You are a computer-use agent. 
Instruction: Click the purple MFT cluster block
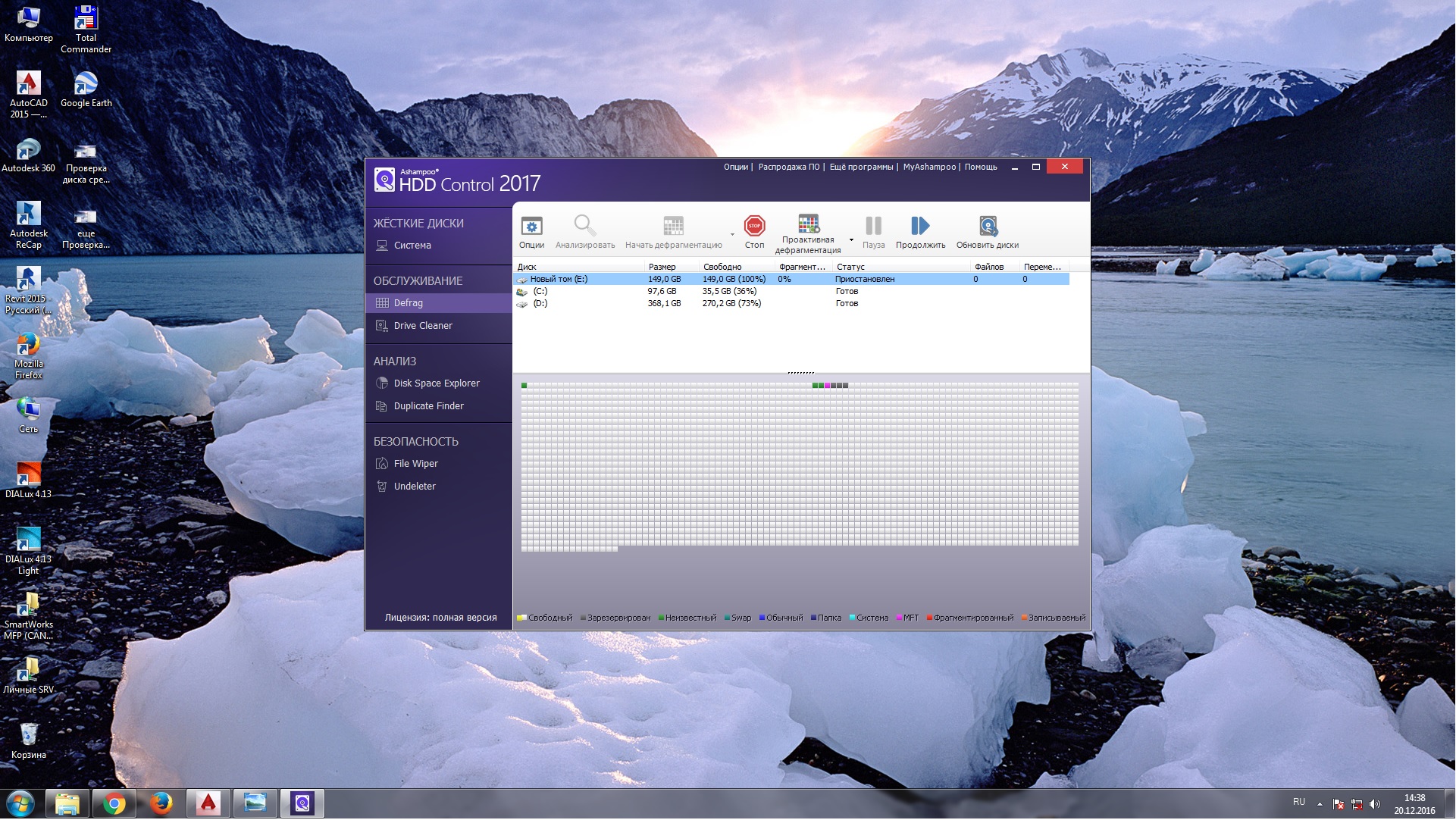[x=827, y=386]
